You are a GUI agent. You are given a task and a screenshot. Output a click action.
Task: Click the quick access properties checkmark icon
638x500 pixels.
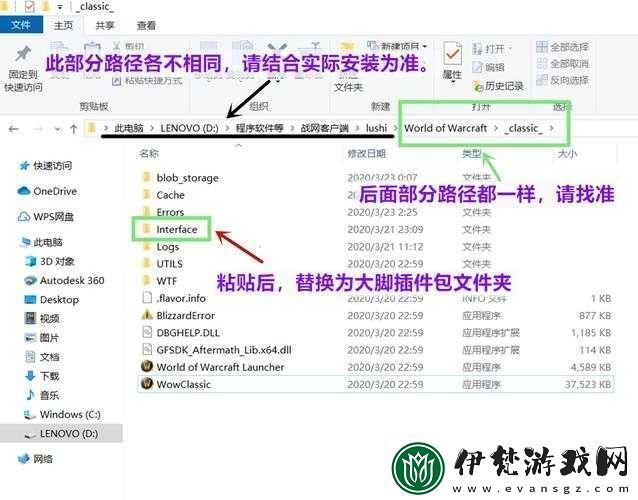coord(29,6)
